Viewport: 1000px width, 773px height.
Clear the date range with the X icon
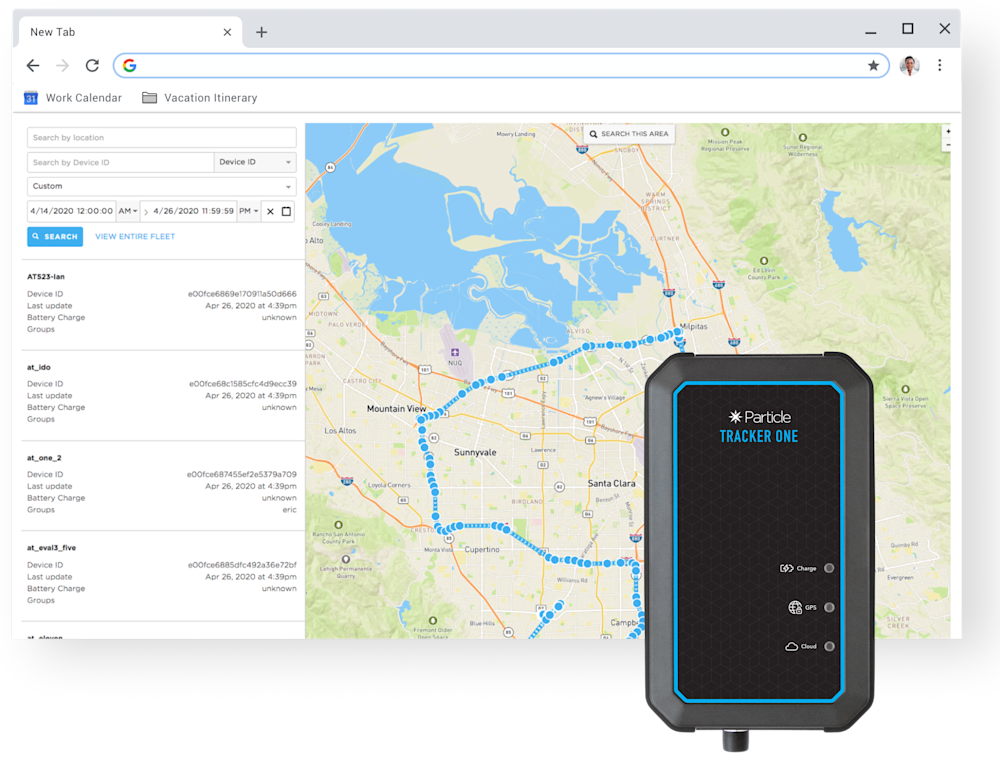[x=270, y=211]
